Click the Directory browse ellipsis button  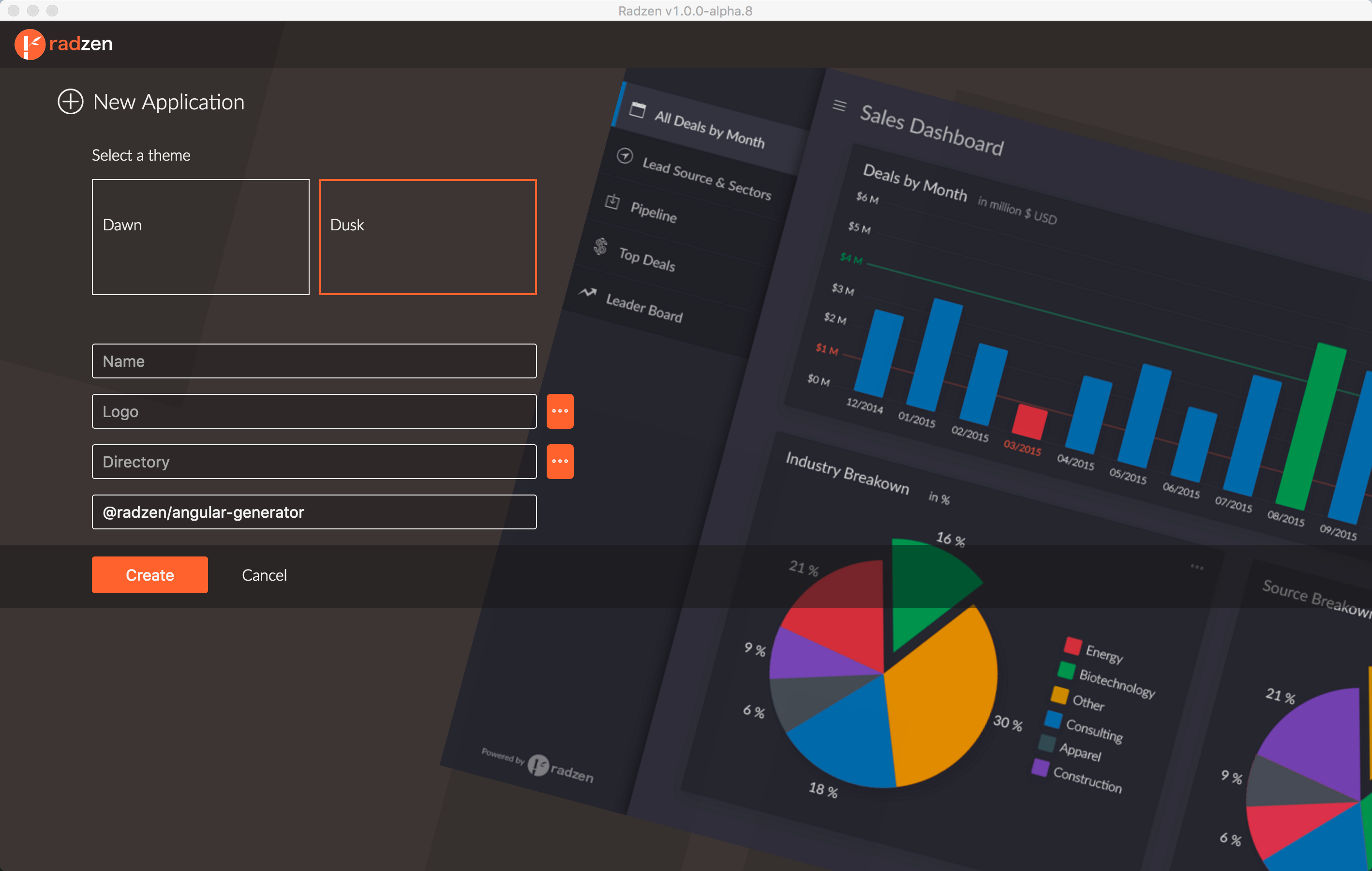click(x=560, y=461)
